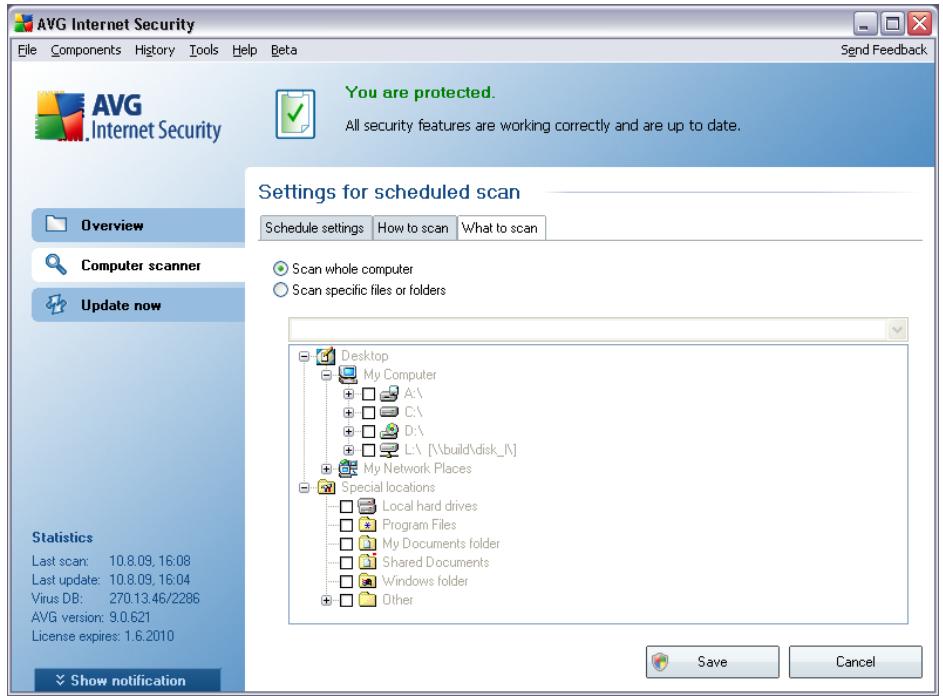Expand the C:\ drive node

pos(348,413)
